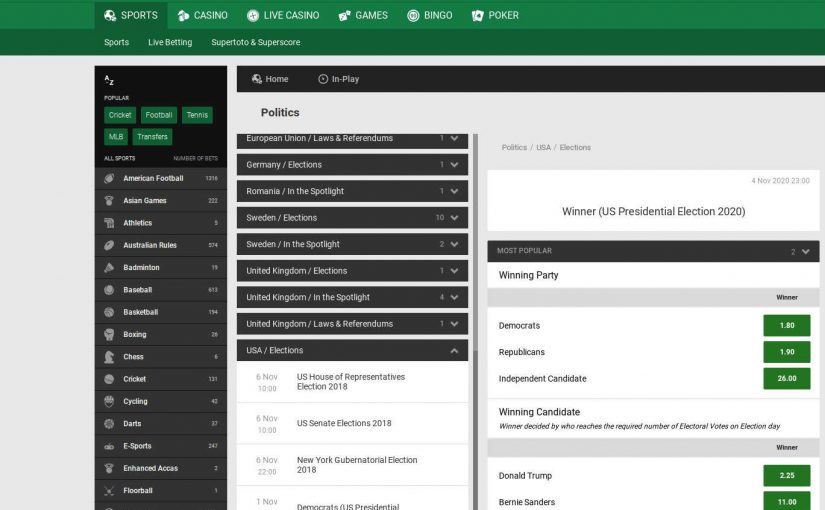Select the Basketball icon in sidebar
The height and width of the screenshot is (510, 825).
[109, 312]
